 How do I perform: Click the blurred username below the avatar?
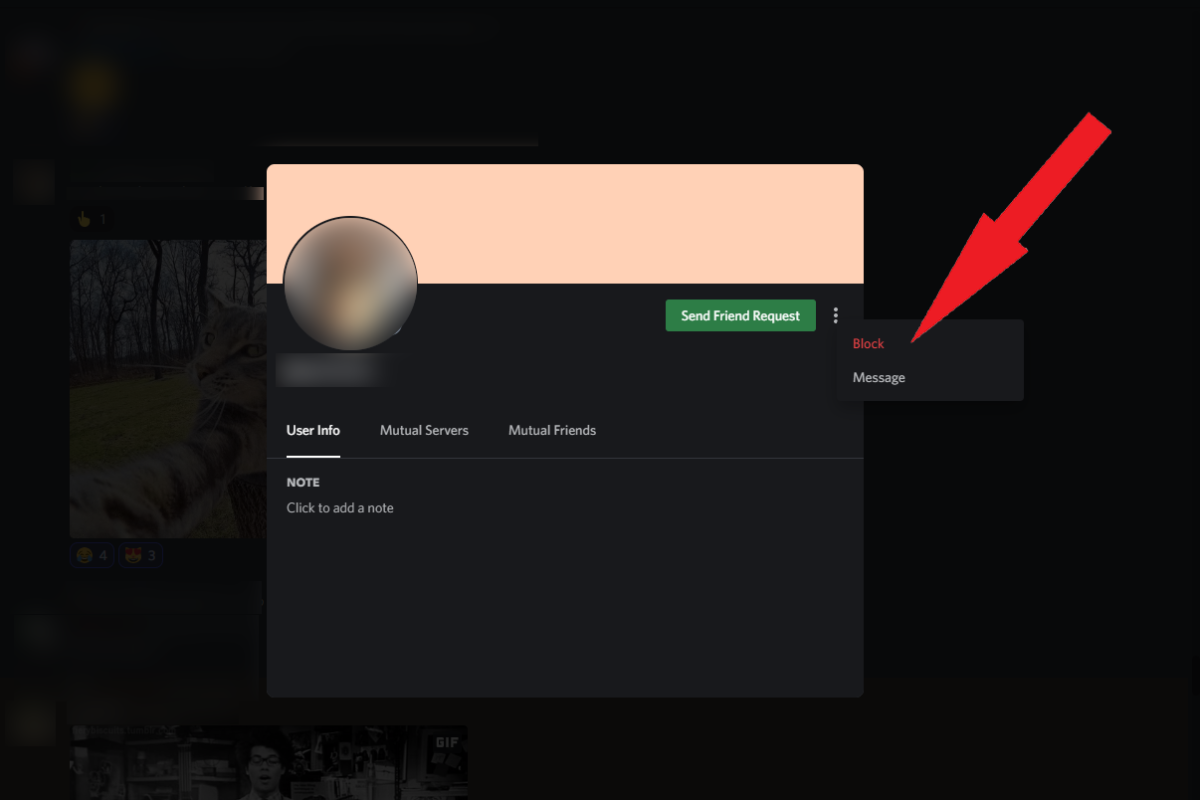point(335,370)
